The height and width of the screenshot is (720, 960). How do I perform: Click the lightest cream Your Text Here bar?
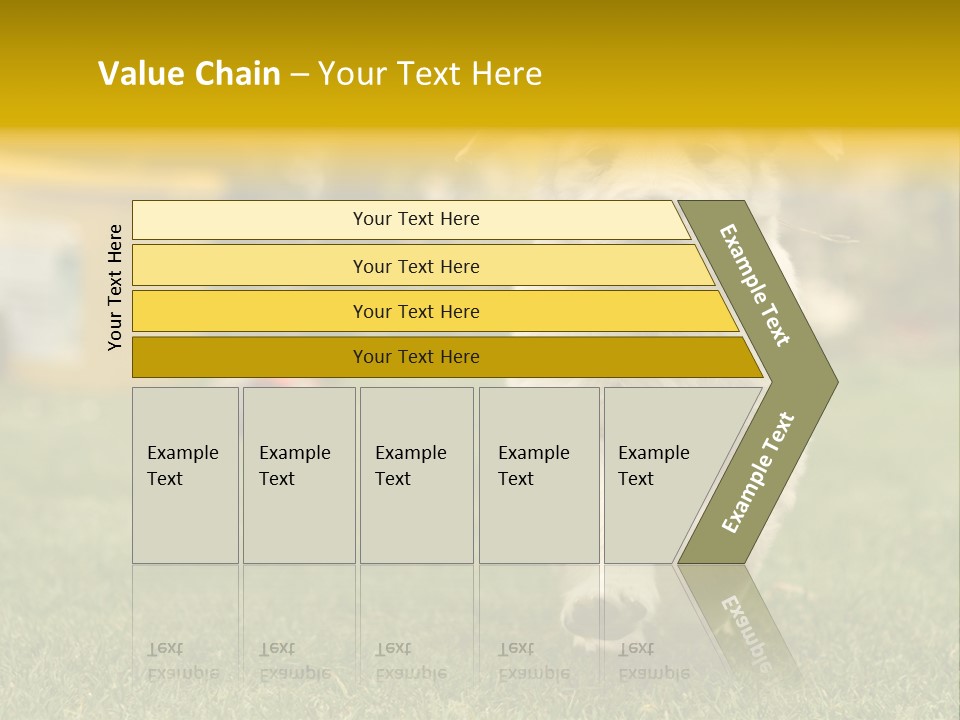(x=410, y=220)
